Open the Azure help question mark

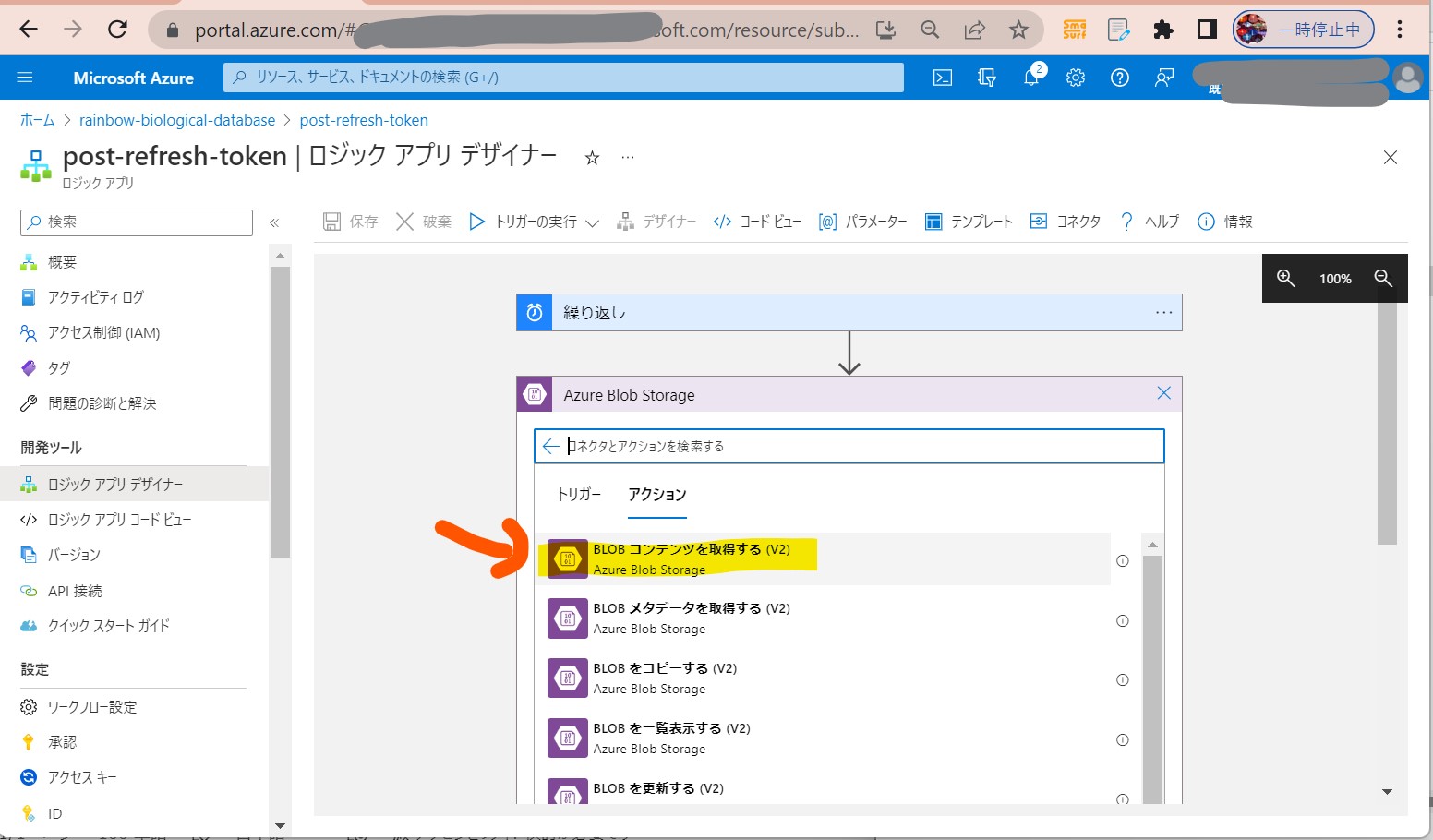point(1120,78)
